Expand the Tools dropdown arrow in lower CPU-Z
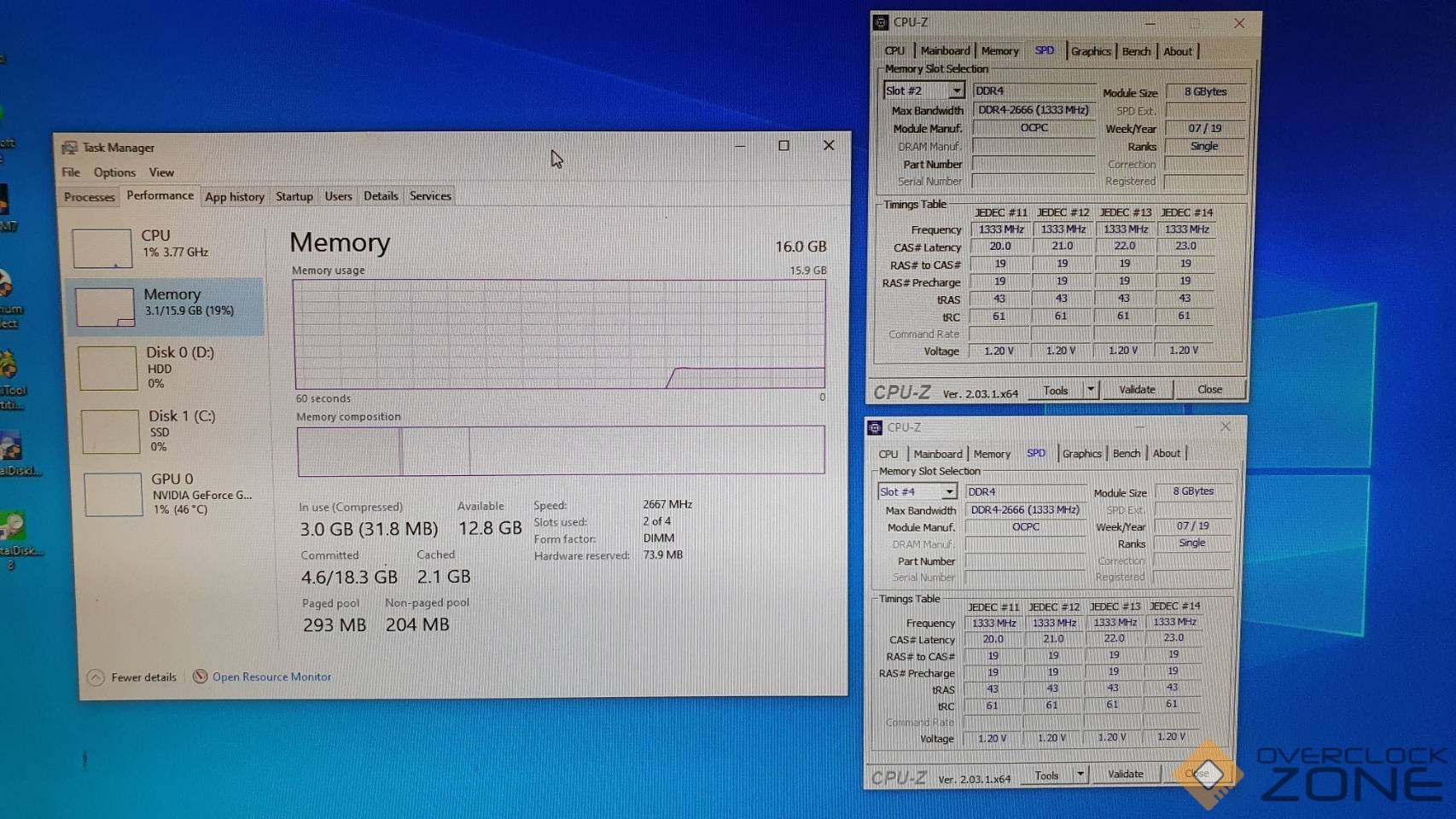The image size is (1456, 819). tap(1080, 775)
